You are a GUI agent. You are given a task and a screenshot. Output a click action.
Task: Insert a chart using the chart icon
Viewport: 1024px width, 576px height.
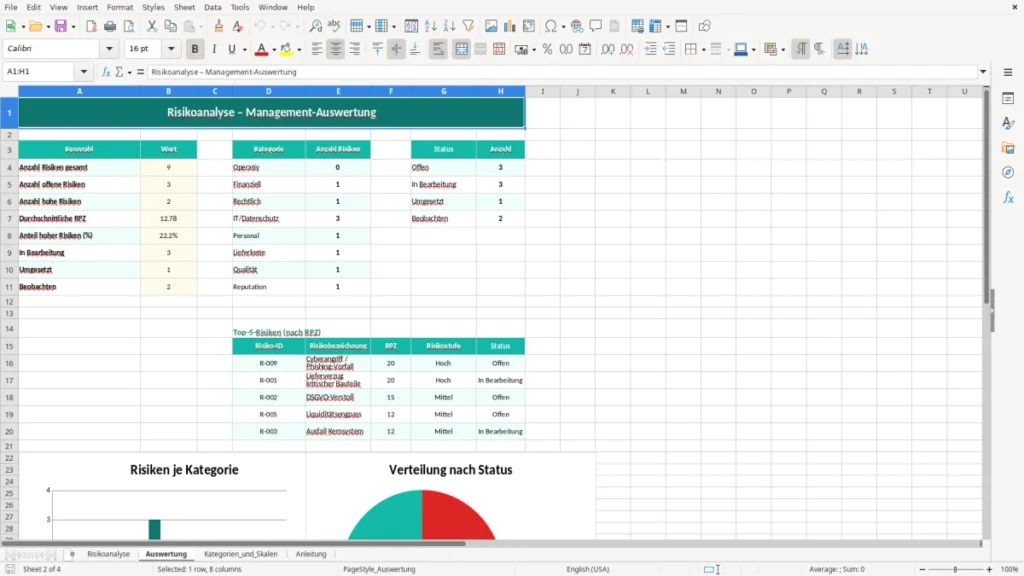509,26
